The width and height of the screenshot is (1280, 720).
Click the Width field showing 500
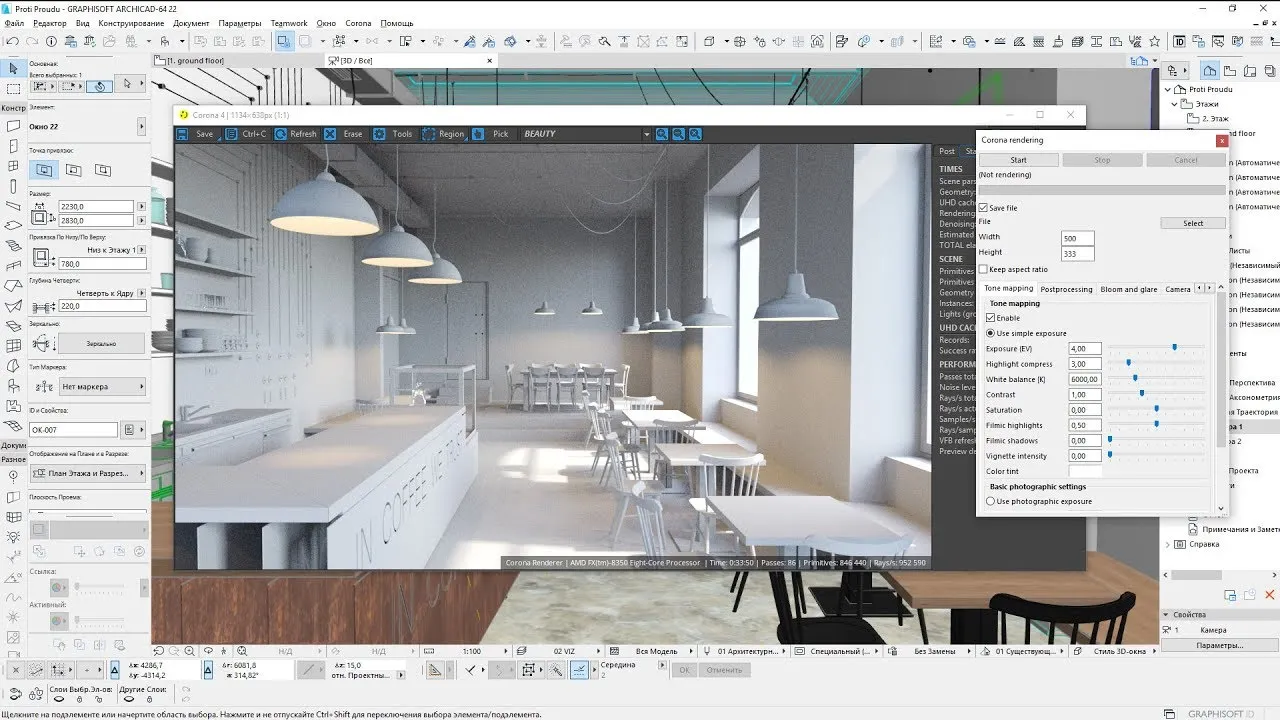[x=1079, y=237]
